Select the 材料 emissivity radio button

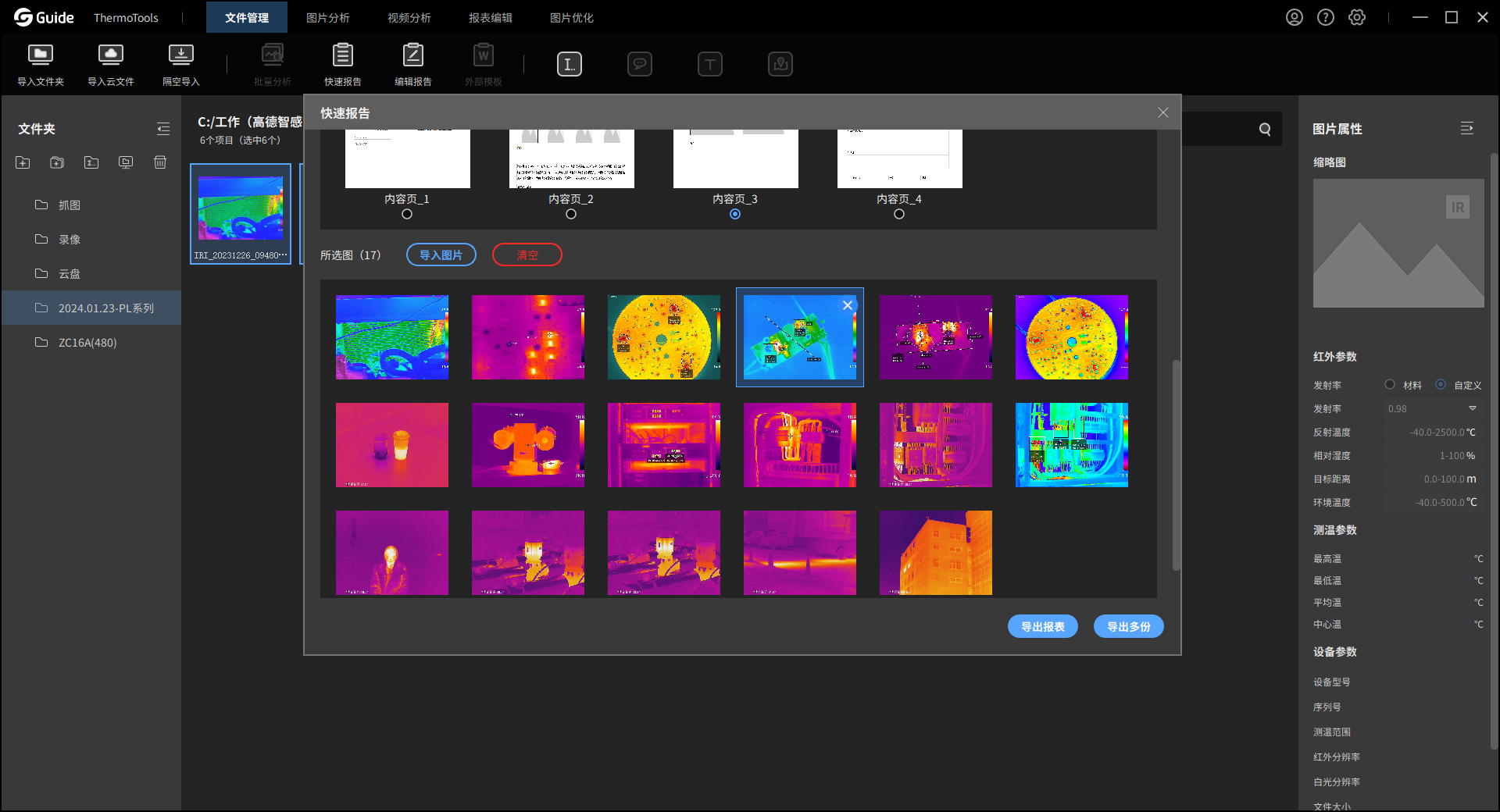(1390, 384)
